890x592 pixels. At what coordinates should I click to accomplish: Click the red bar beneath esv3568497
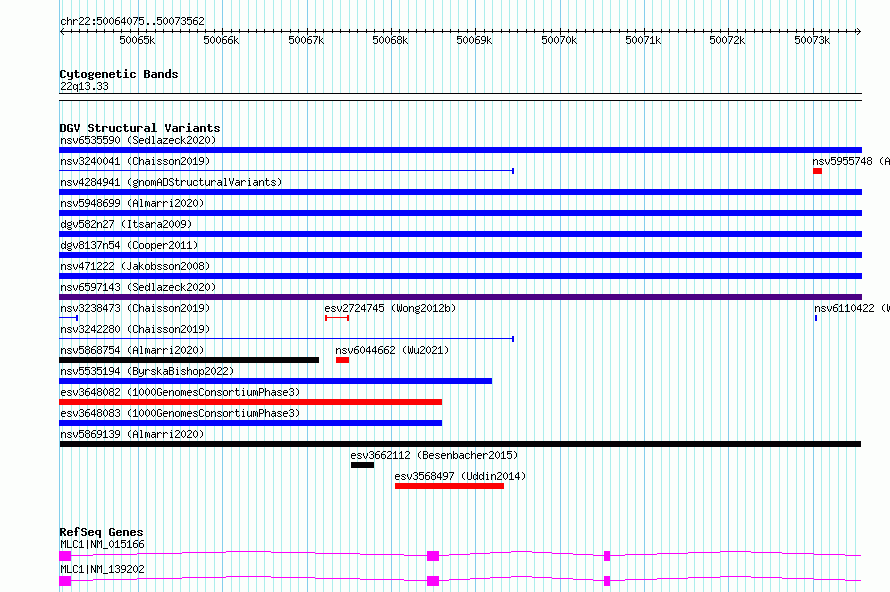coord(449,486)
